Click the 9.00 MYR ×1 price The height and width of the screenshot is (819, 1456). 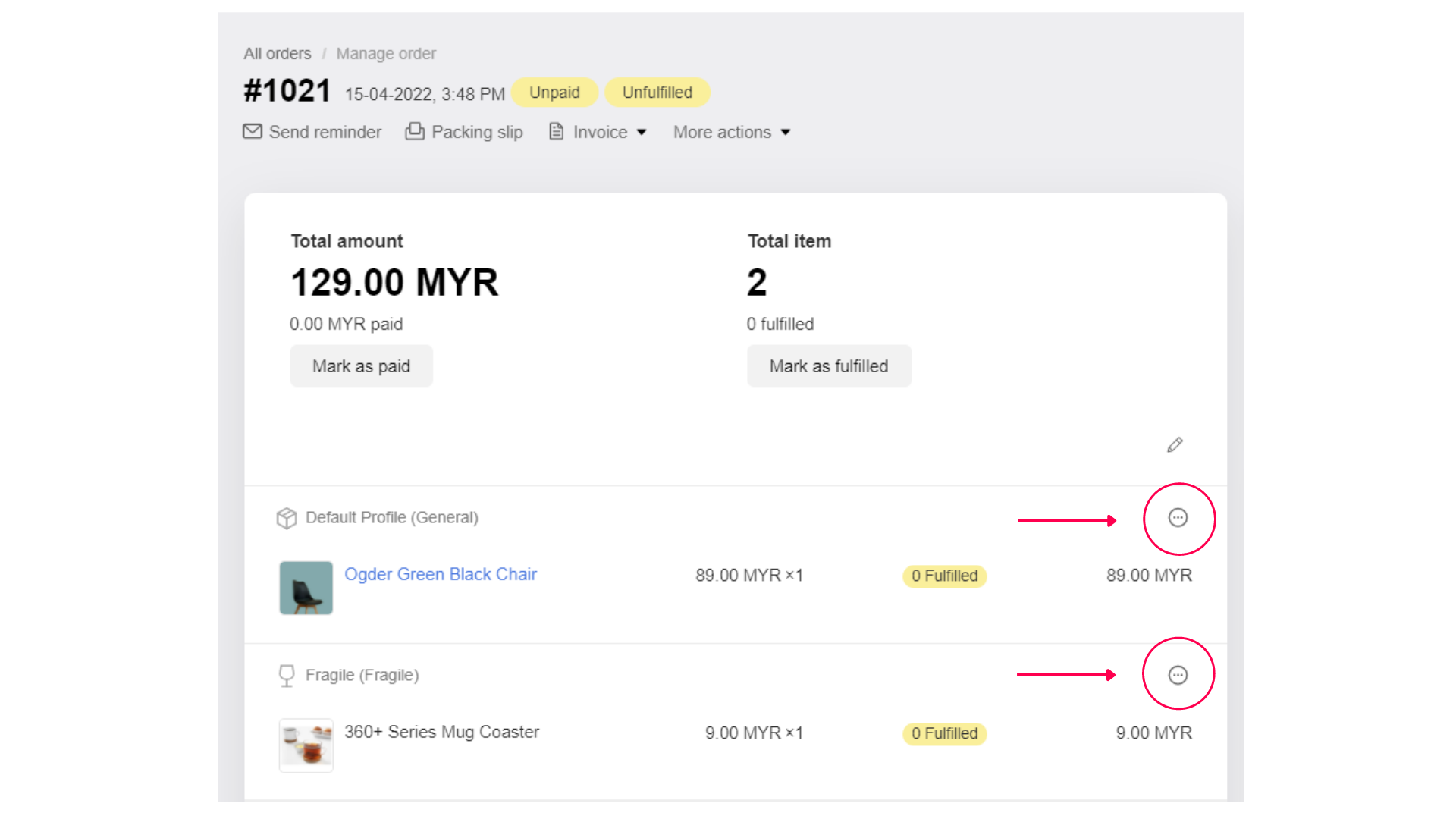[x=754, y=733]
